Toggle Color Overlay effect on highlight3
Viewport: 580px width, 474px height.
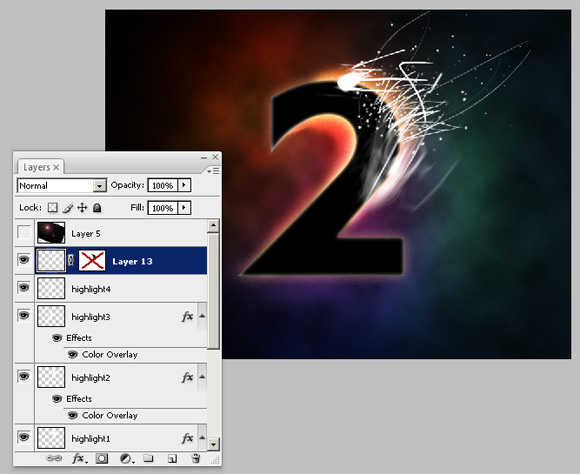pyautogui.click(x=72, y=354)
